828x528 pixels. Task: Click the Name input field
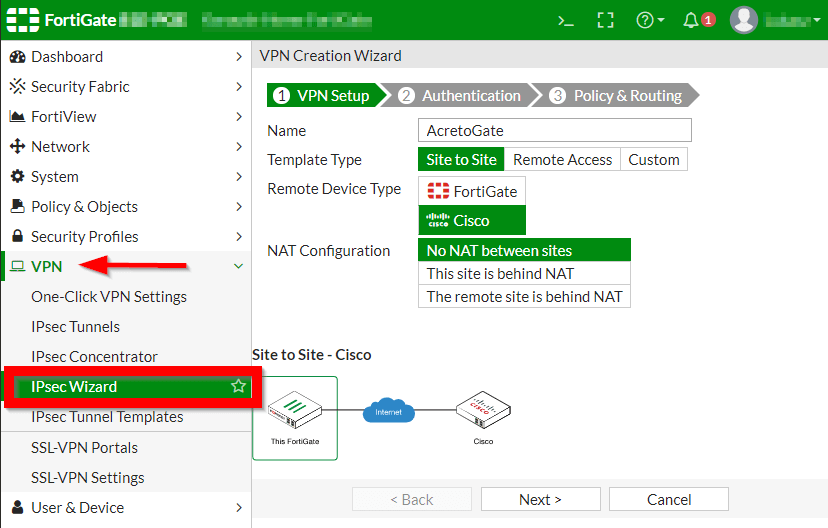tap(554, 130)
